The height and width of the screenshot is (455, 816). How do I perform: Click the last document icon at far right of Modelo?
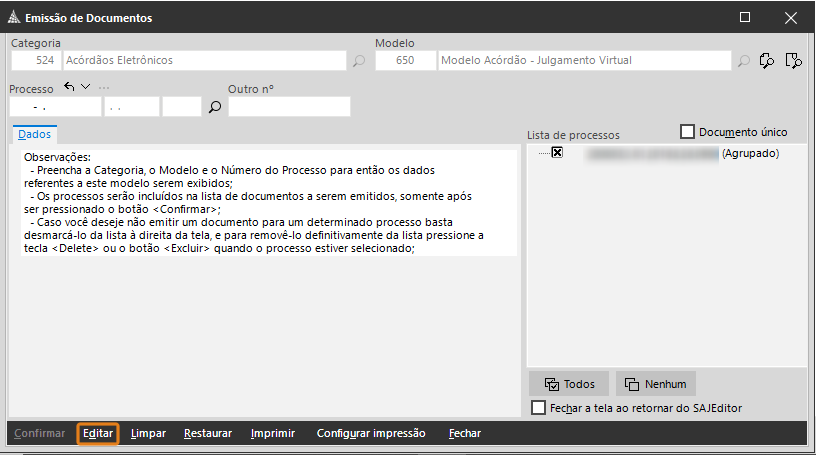coord(794,61)
